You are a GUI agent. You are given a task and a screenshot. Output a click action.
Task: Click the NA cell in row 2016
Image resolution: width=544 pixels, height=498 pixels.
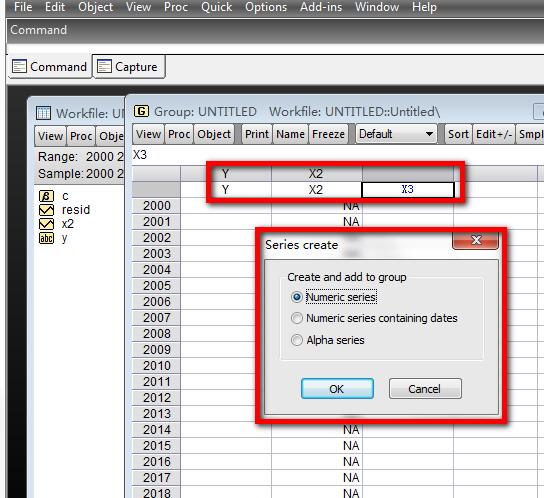(x=316, y=462)
